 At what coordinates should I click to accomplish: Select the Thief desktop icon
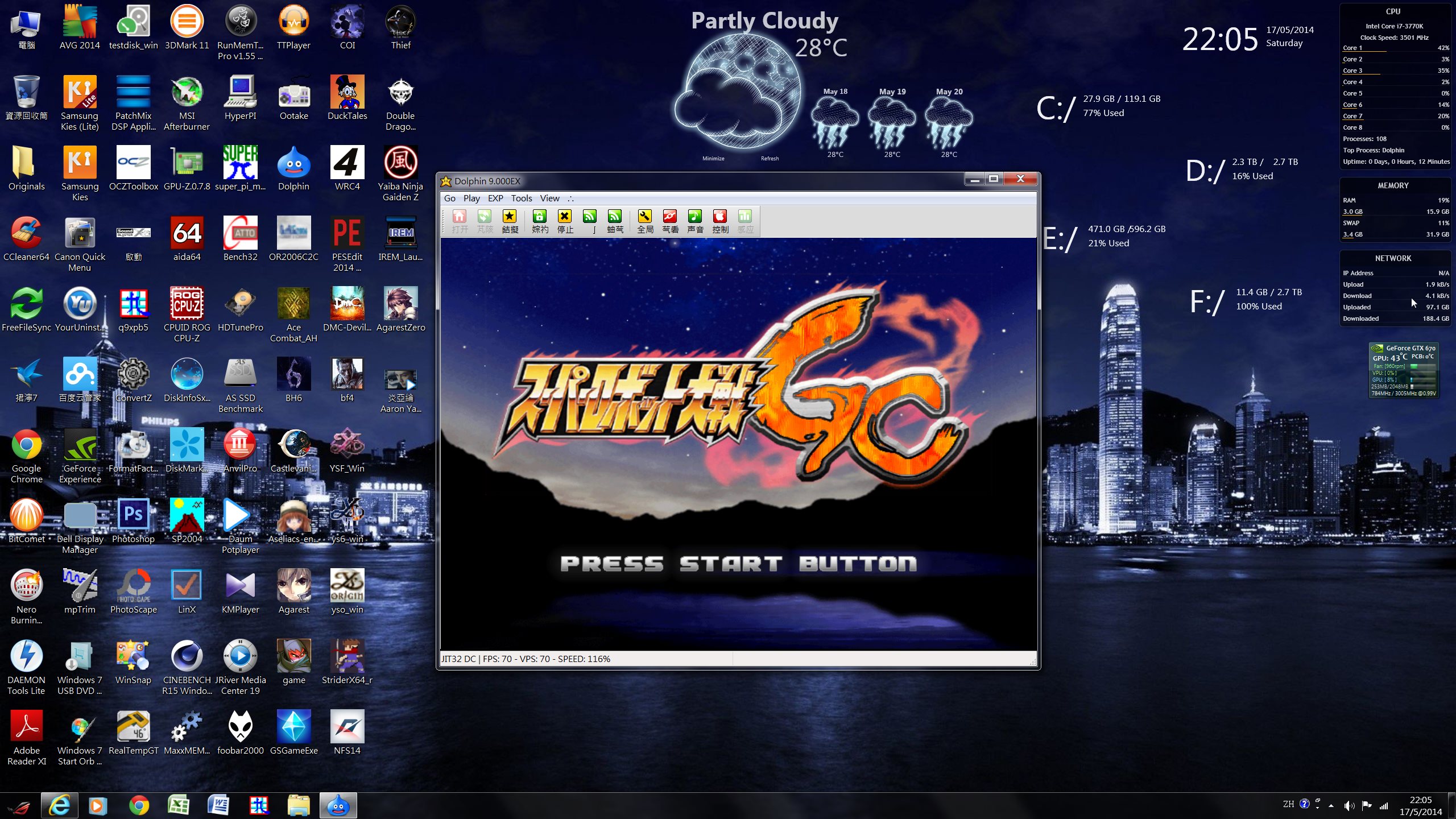point(400,27)
